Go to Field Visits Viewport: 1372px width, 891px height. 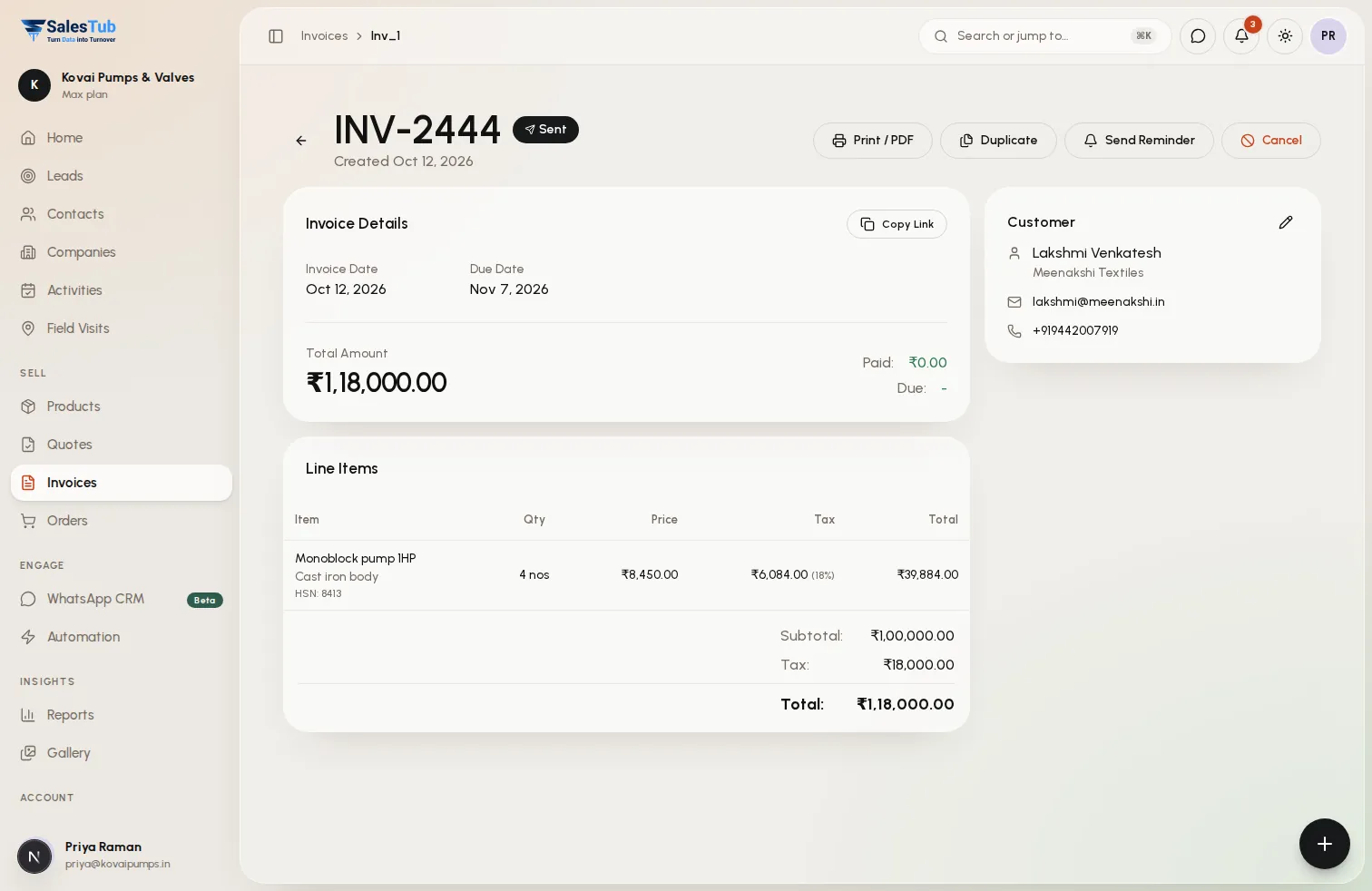122,328
